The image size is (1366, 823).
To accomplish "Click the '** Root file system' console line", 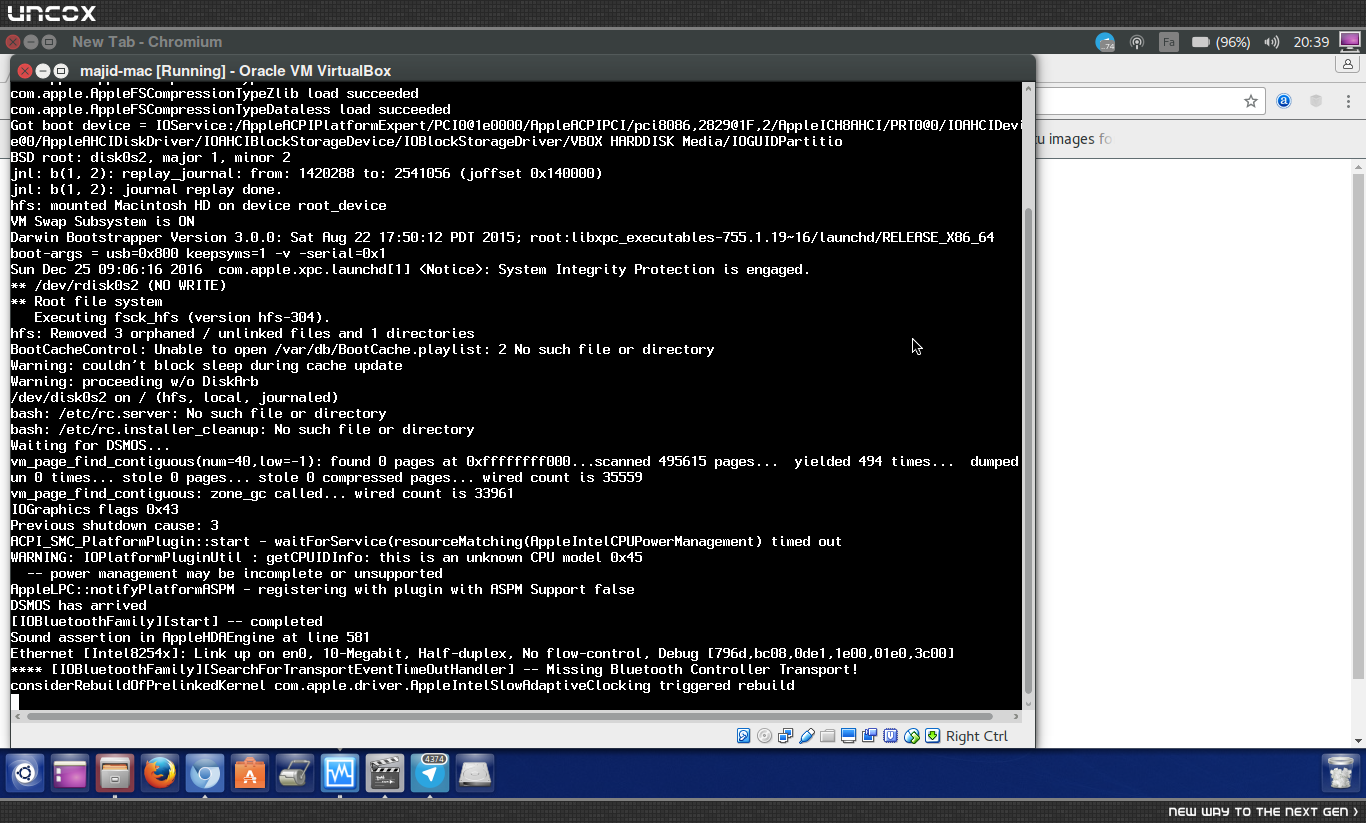I will tap(86, 301).
